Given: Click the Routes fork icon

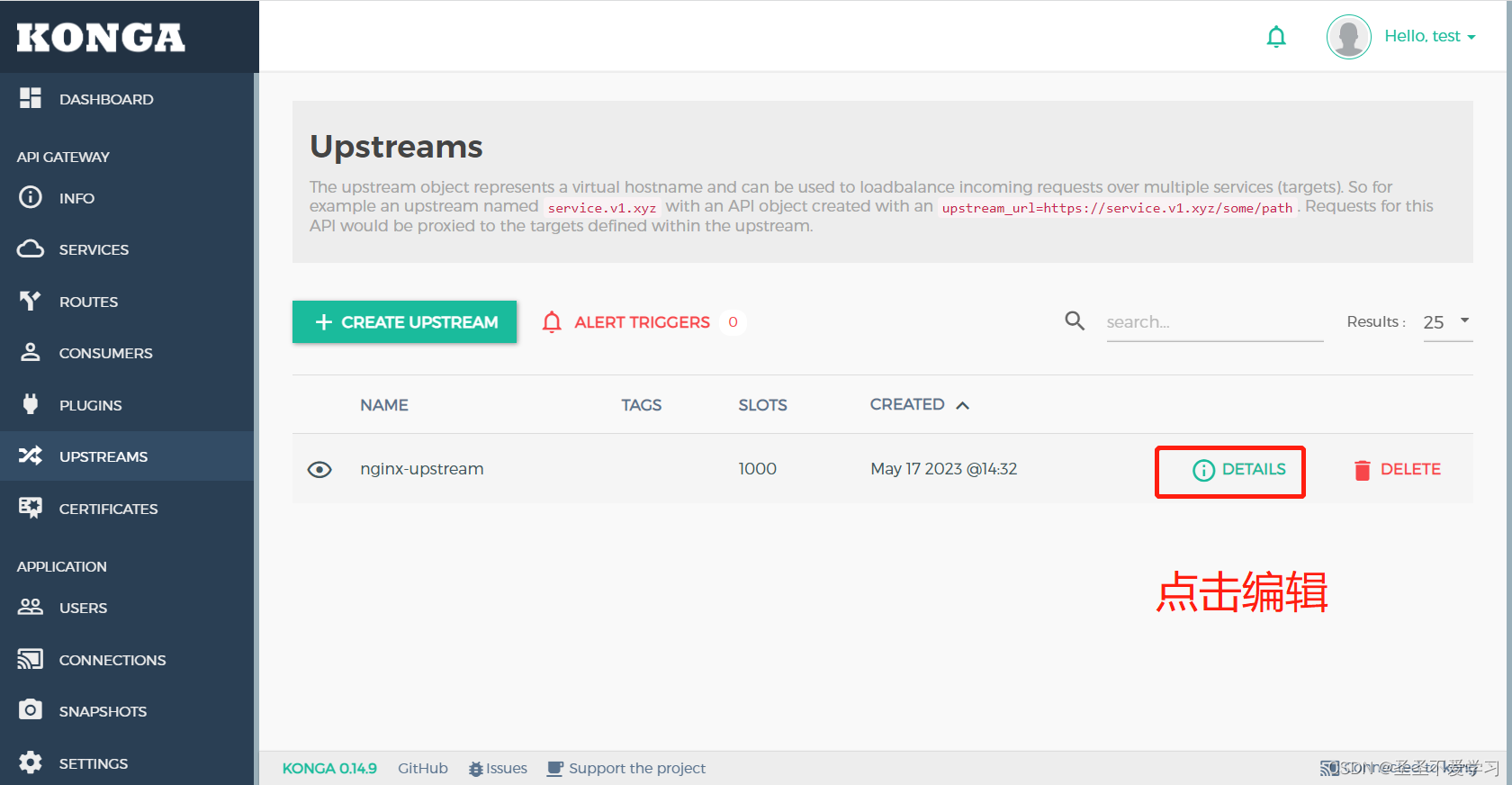Looking at the screenshot, I should tap(31, 301).
